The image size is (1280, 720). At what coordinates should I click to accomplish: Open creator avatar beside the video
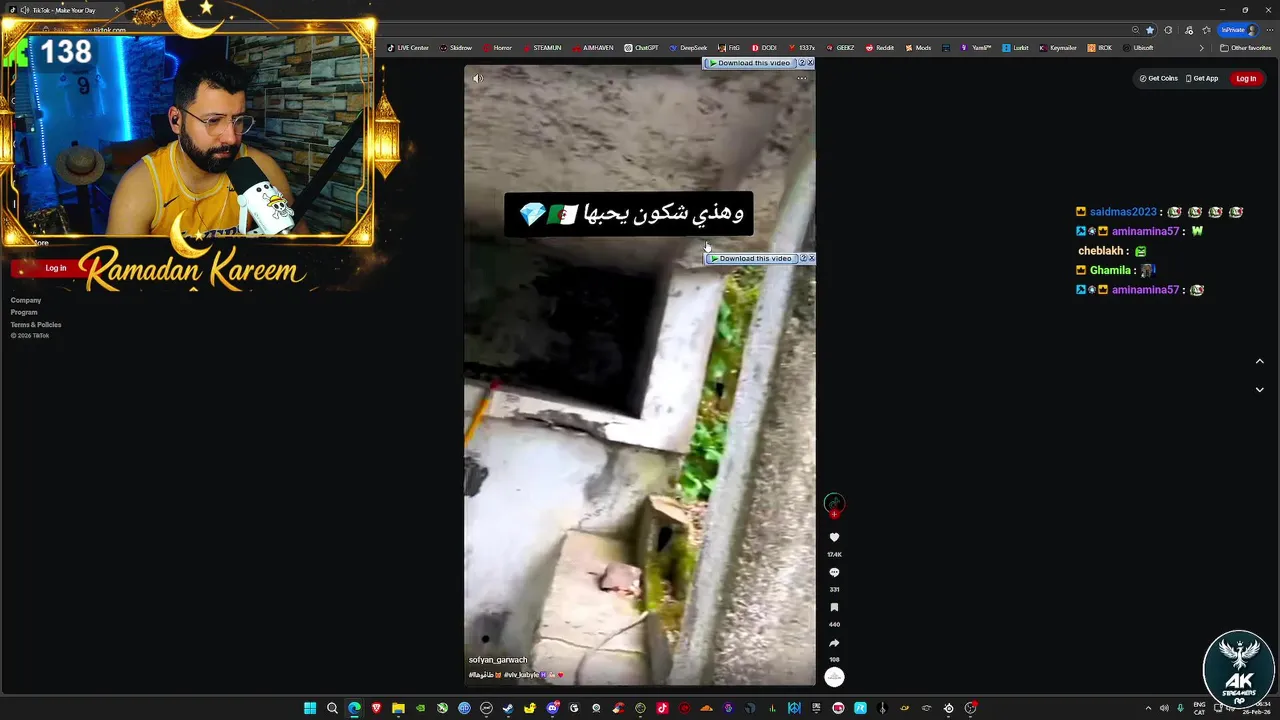834,503
